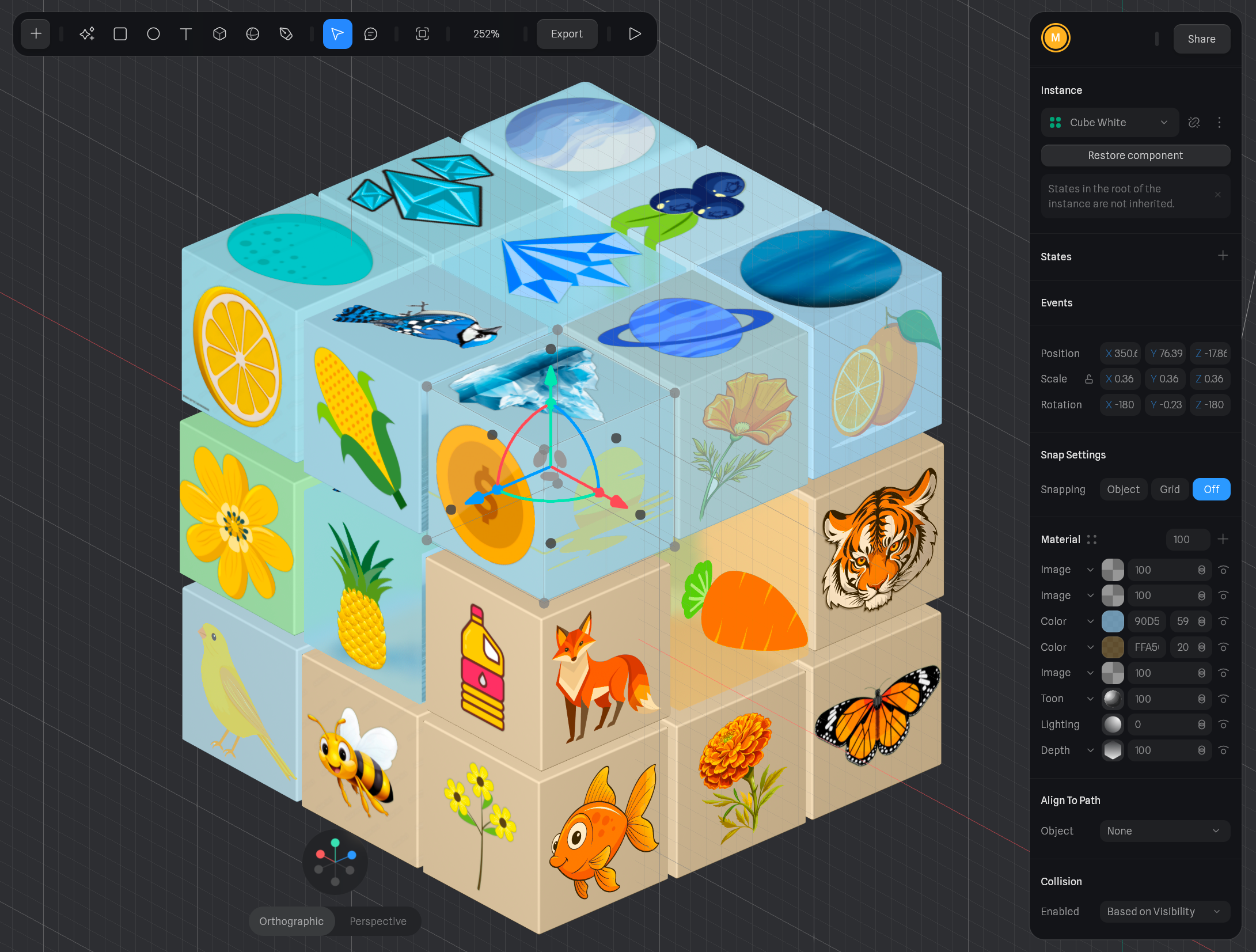Click the blue 90D5 color swatch
The width and height of the screenshot is (1256, 952).
click(x=1113, y=621)
